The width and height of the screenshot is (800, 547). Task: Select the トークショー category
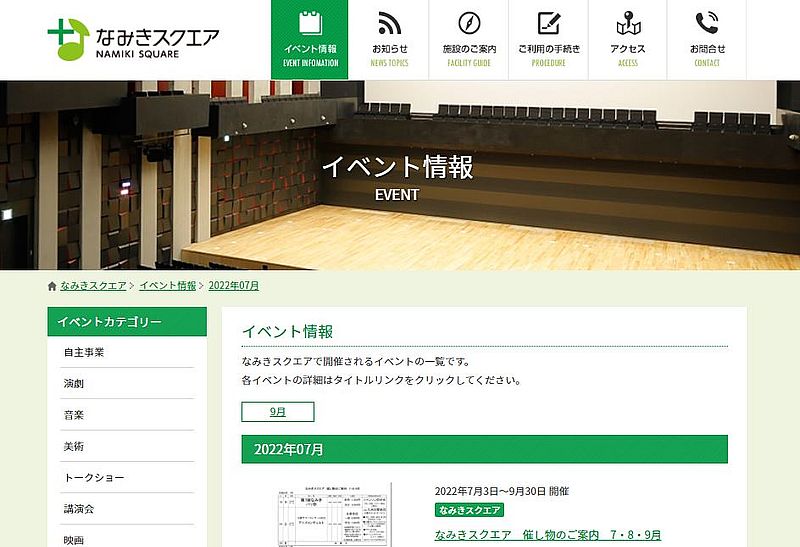[127, 478]
